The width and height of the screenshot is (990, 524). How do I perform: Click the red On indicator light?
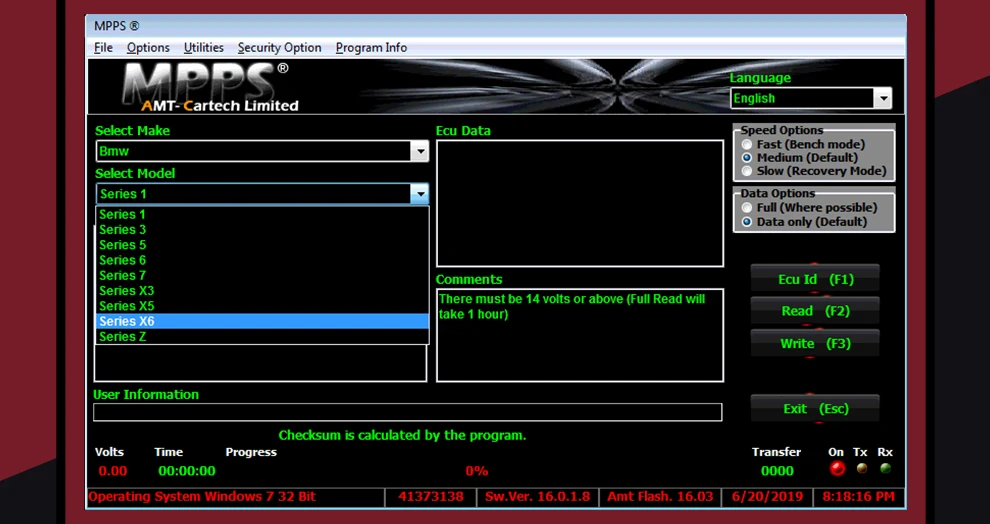pos(837,469)
